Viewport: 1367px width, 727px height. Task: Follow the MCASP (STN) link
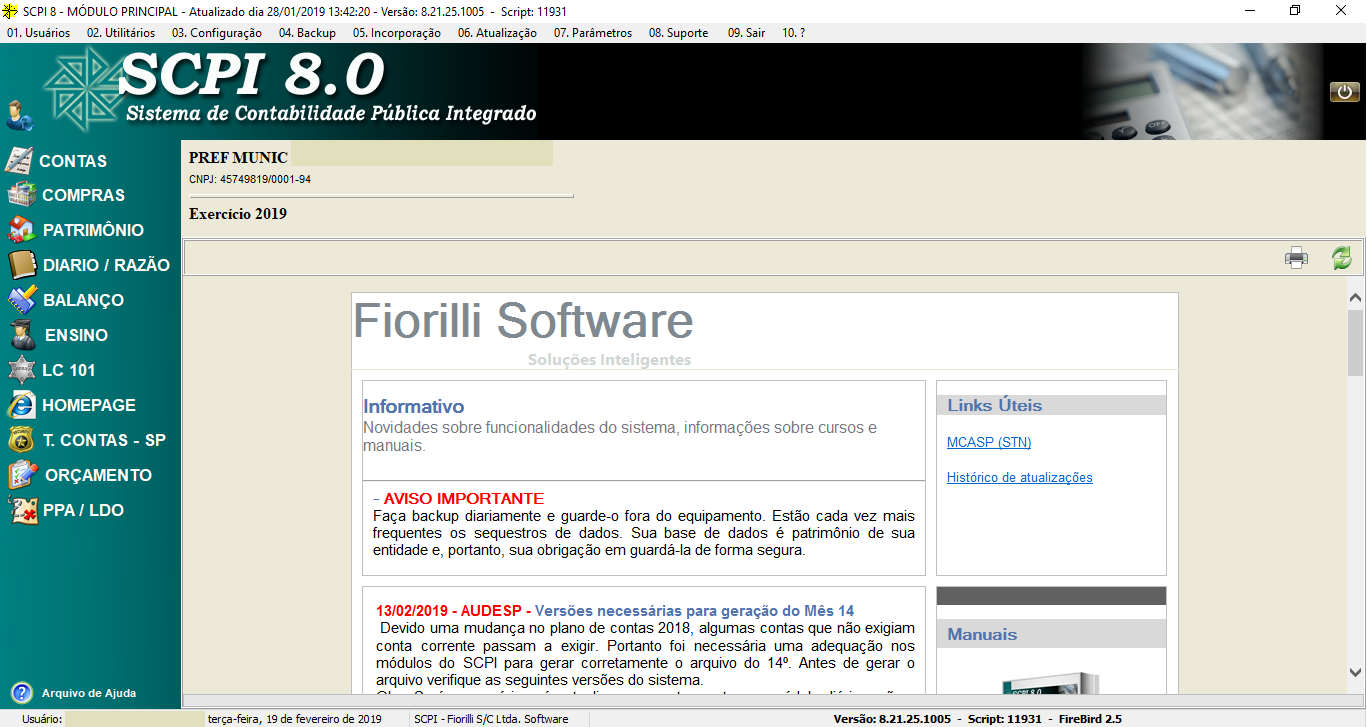(989, 442)
